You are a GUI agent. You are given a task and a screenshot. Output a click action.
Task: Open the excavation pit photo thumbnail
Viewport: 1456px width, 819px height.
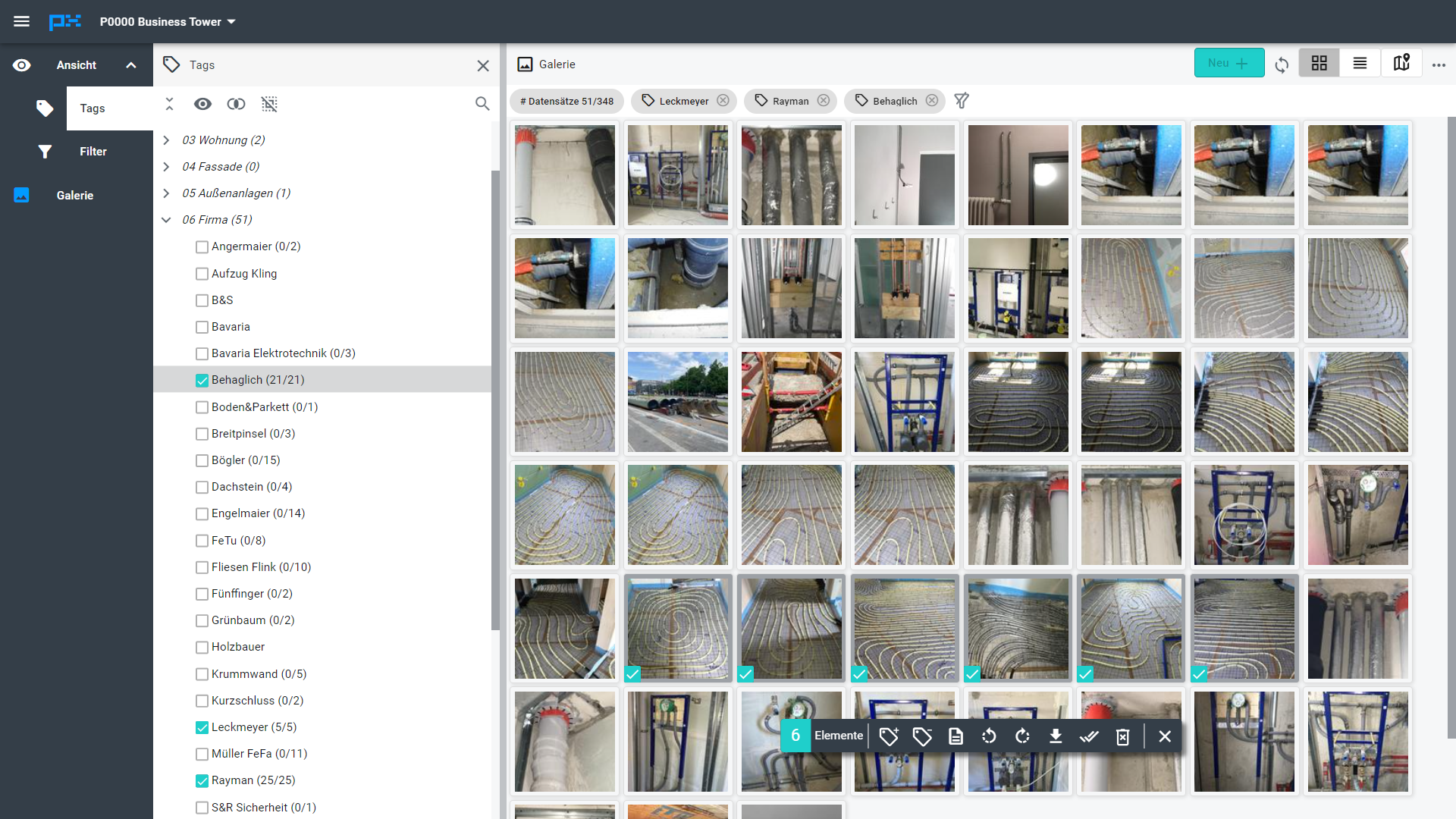[x=791, y=402]
